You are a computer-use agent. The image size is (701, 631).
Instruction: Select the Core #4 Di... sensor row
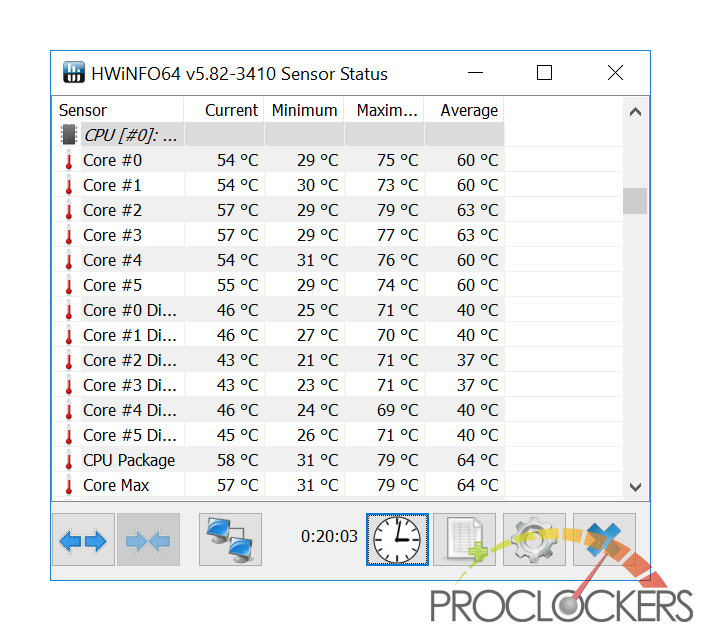(x=279, y=410)
